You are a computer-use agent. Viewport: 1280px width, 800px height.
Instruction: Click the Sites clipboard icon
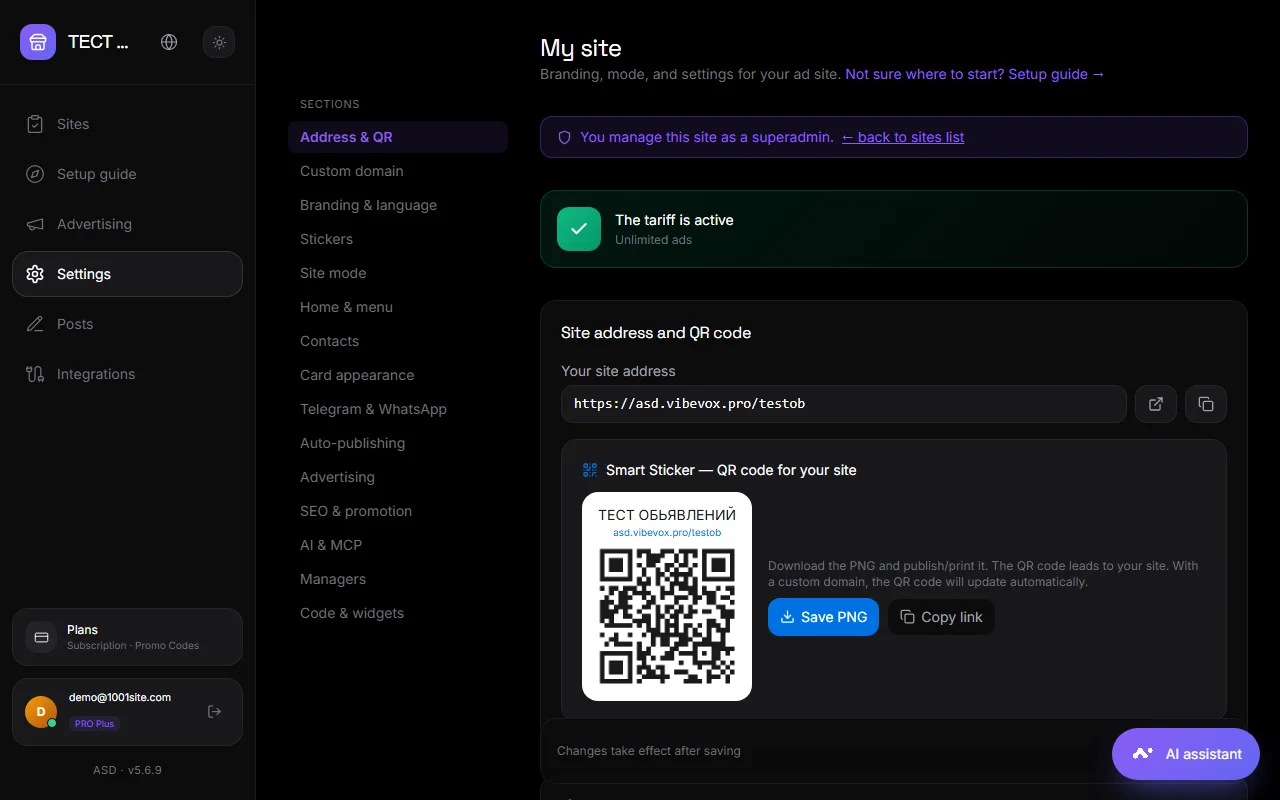click(x=35, y=124)
